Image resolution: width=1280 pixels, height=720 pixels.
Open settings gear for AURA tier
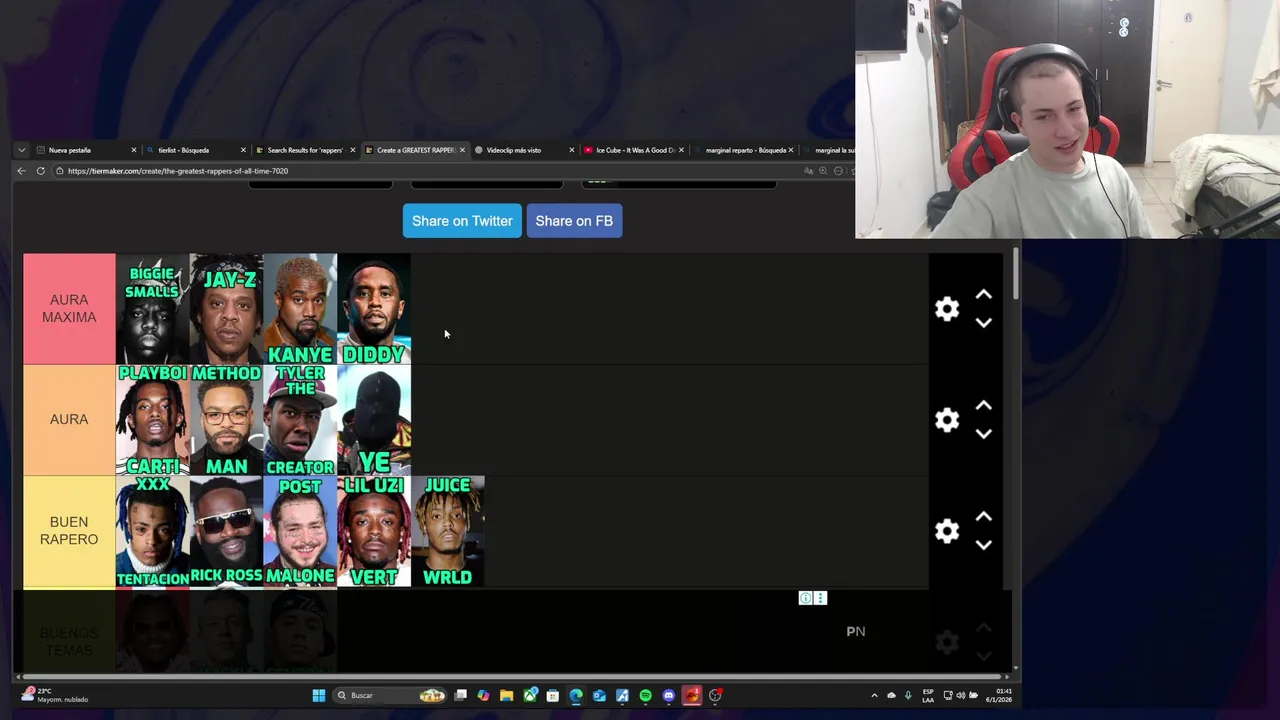[x=946, y=420]
